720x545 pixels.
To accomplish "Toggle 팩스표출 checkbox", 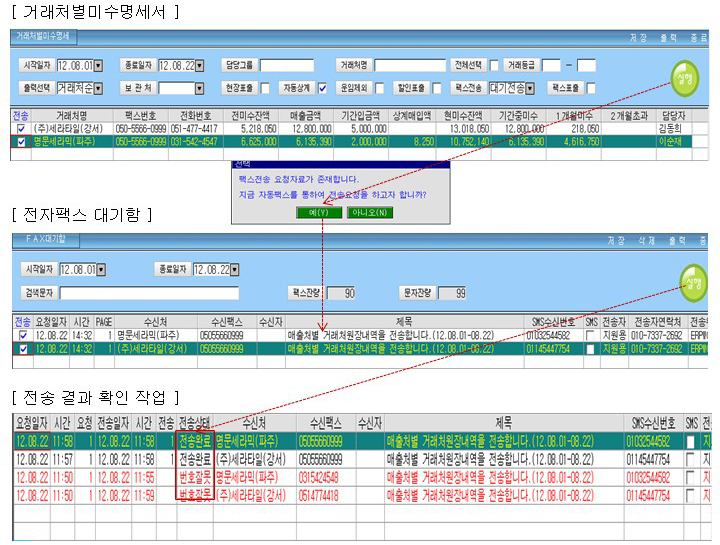I will pos(591,88).
